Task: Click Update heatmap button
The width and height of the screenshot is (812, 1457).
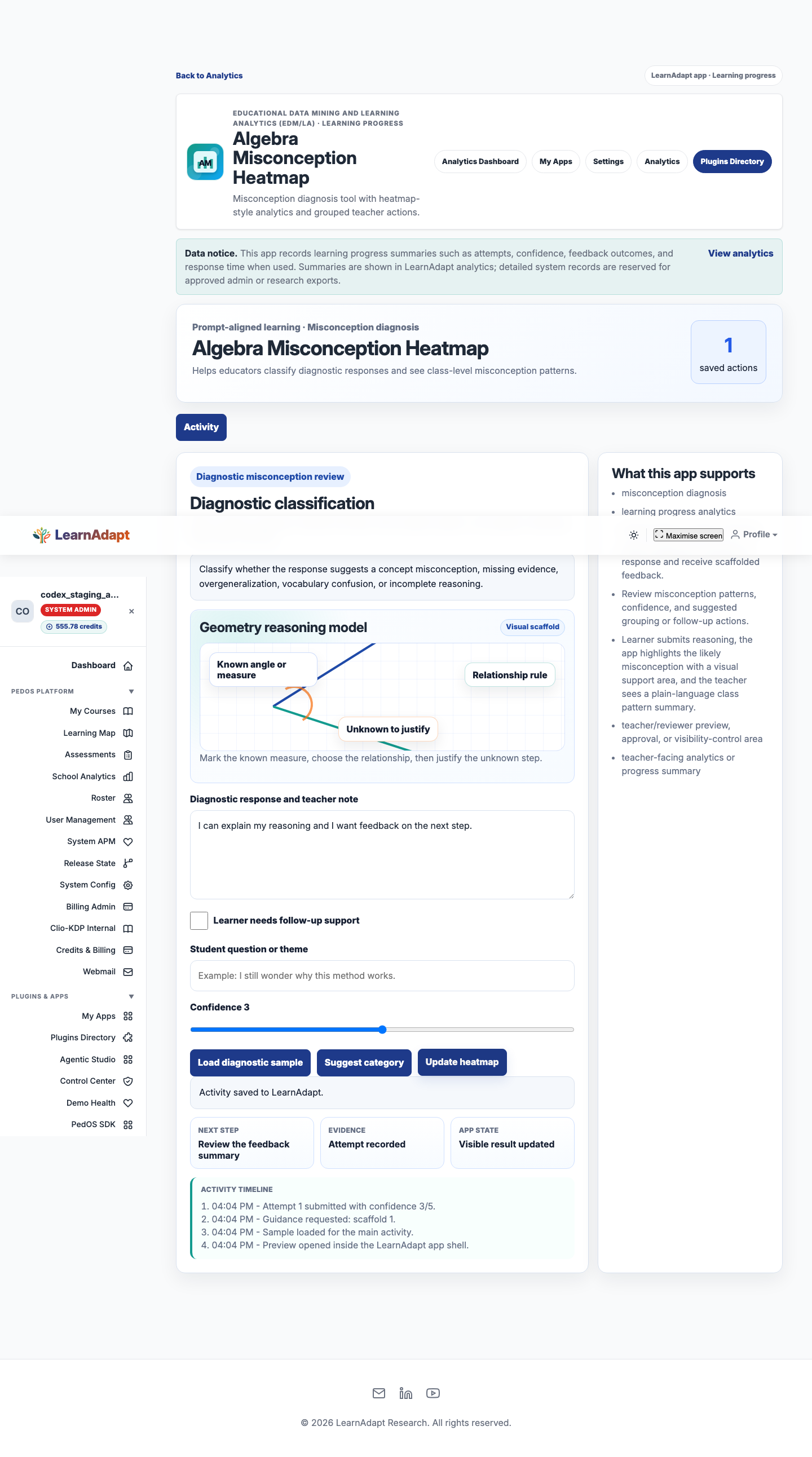Action: coord(462,1062)
